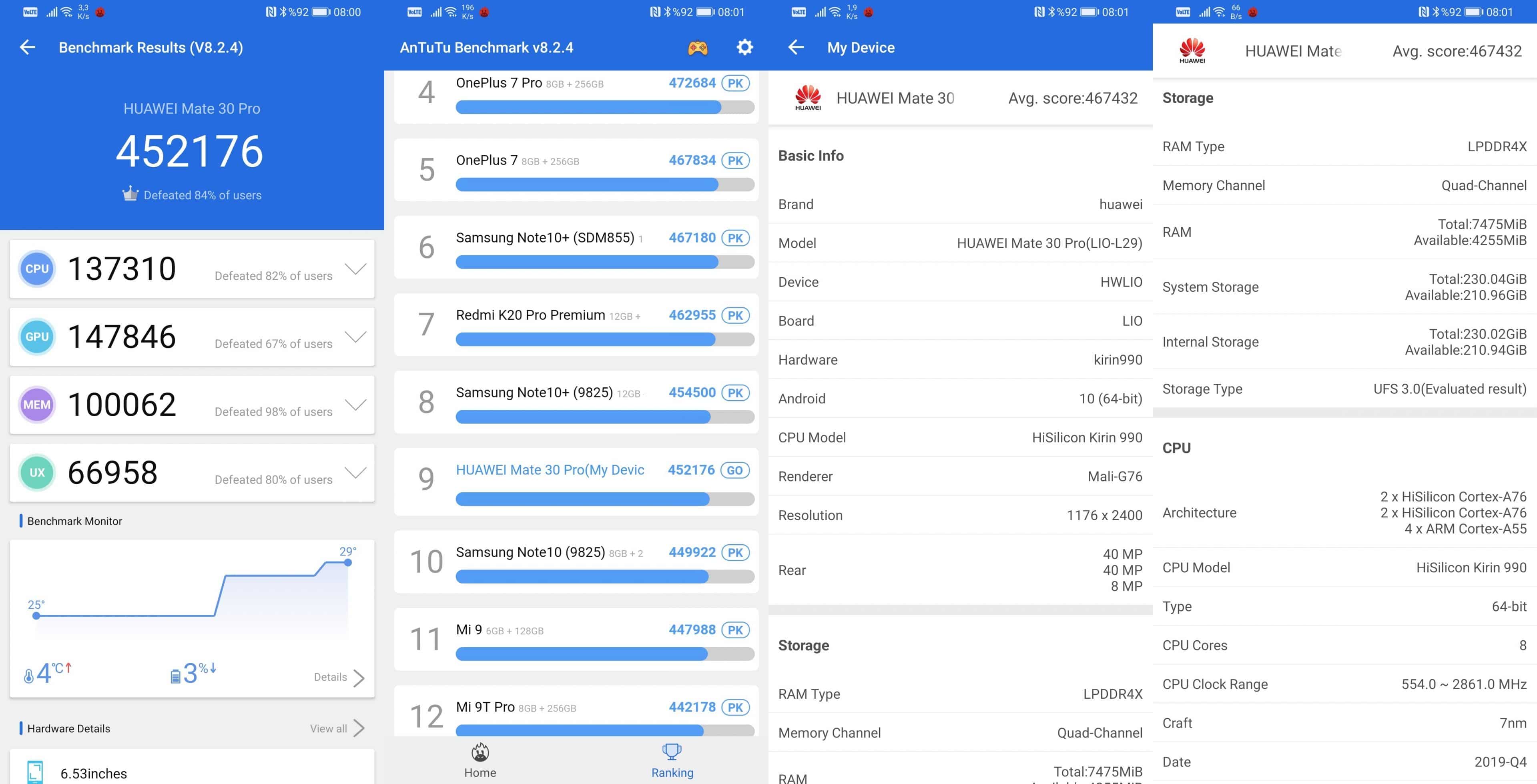Tap GO for HUAWEI Mate 30 Pro
Viewport: 1537px width, 784px height.
(734, 470)
